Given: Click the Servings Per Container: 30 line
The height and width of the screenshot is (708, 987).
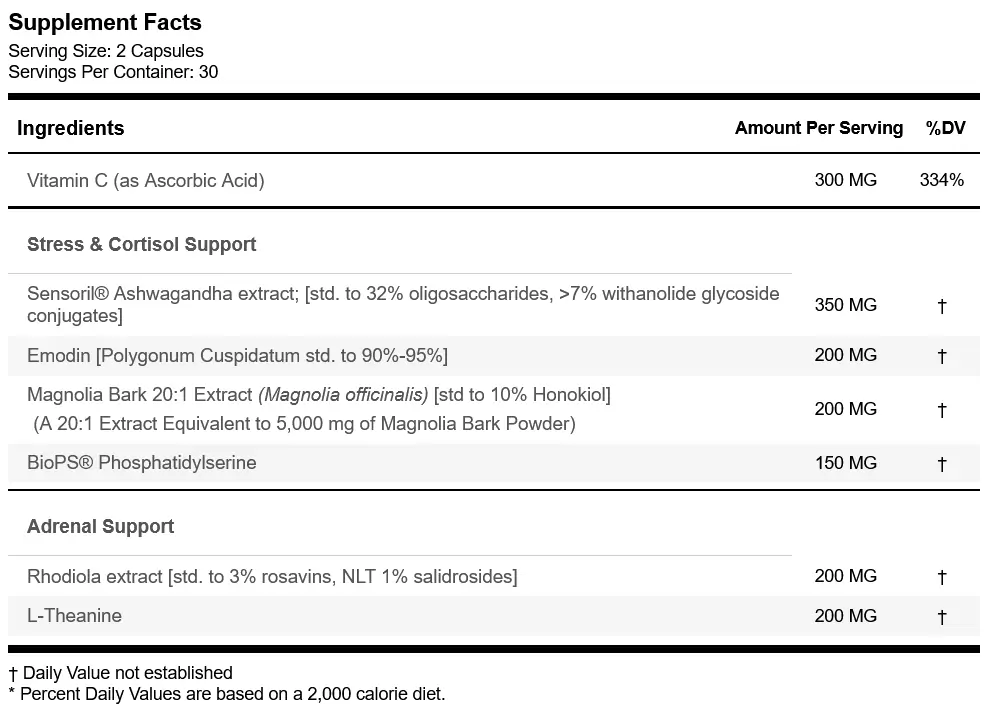Looking at the screenshot, I should coord(113,72).
